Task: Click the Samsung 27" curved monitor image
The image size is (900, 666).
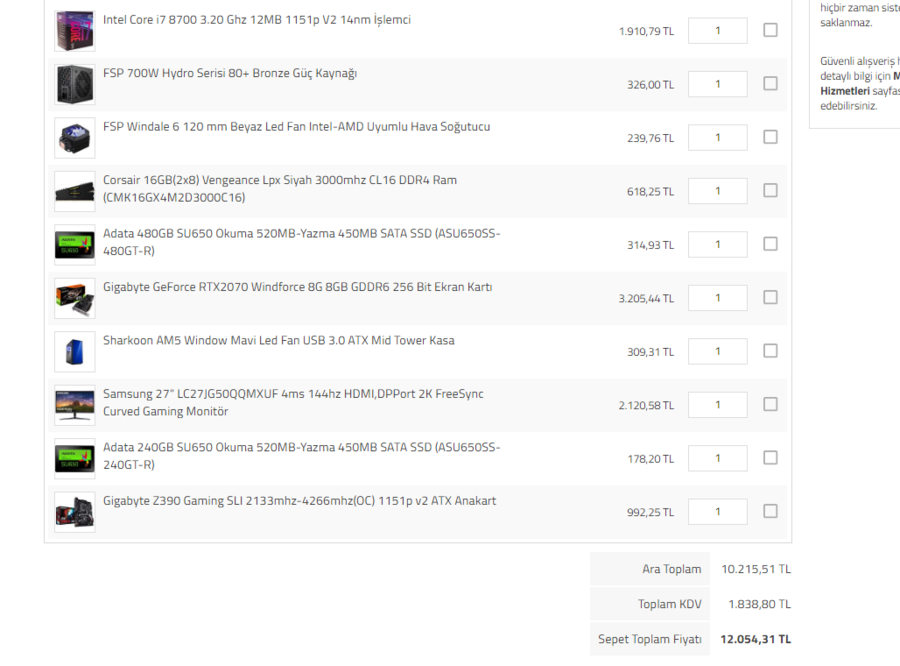Action: tap(75, 405)
